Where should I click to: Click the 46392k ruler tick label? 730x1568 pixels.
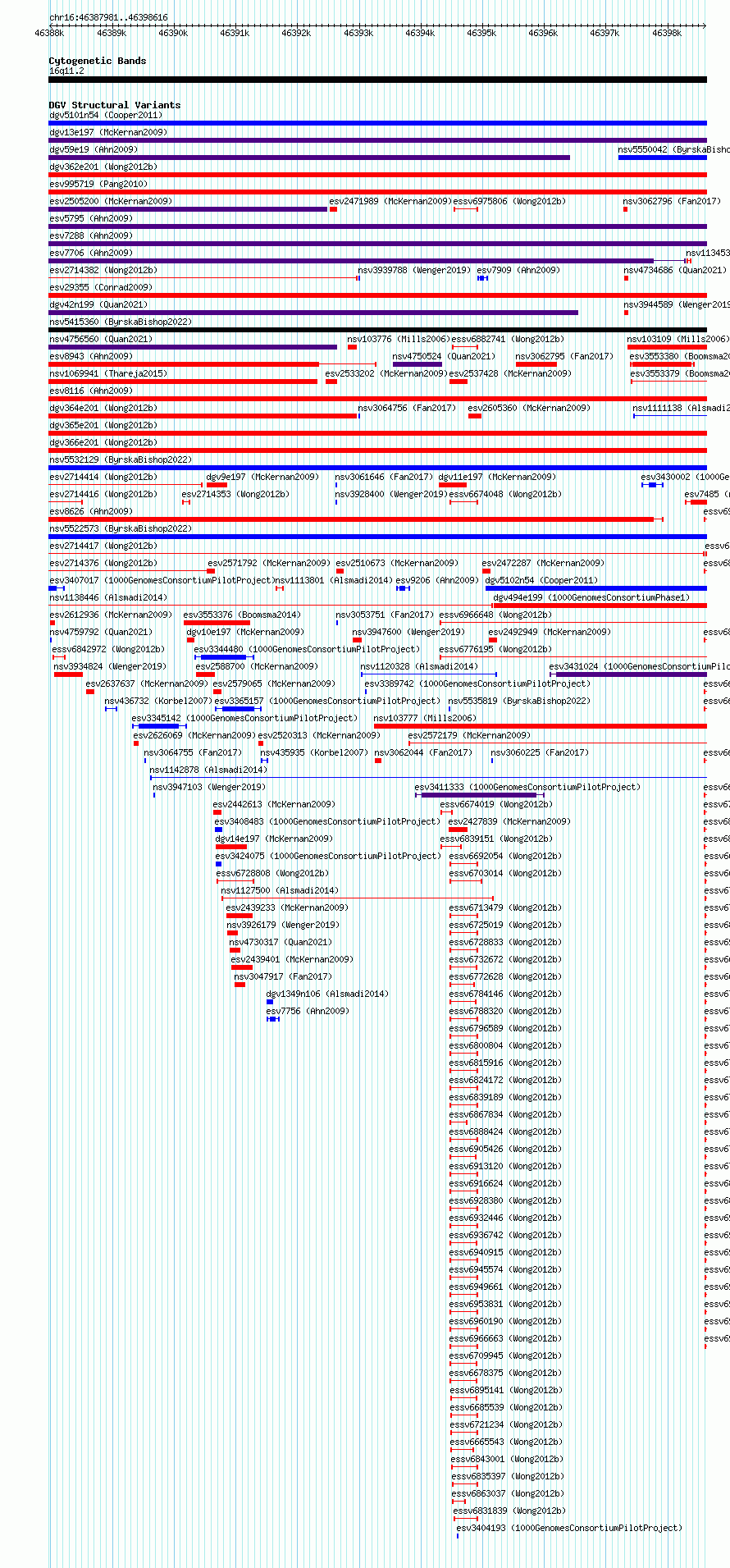click(x=296, y=33)
